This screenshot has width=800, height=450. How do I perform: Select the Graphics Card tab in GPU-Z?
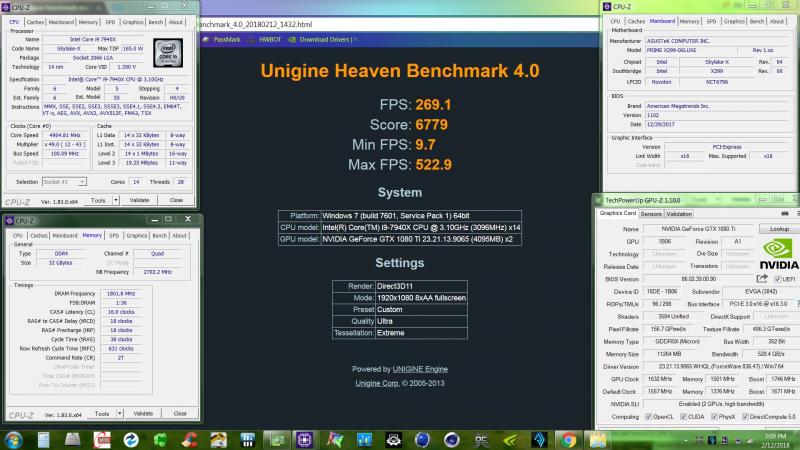617,213
